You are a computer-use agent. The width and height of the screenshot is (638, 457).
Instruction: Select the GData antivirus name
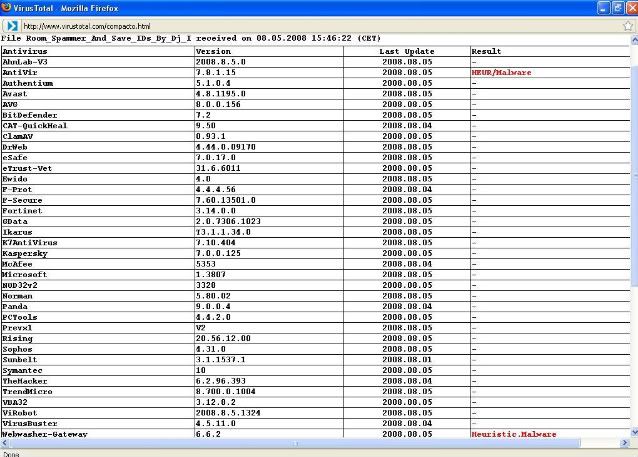(15, 221)
